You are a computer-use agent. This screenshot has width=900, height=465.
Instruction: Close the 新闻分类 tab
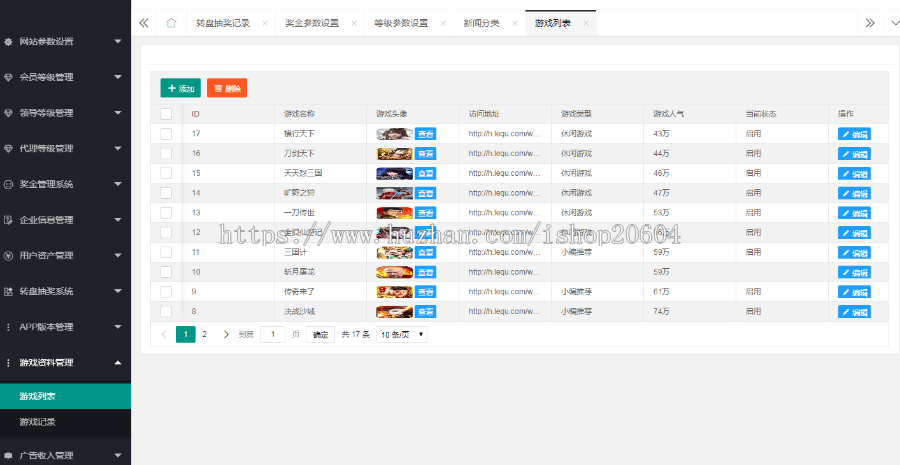(x=515, y=24)
